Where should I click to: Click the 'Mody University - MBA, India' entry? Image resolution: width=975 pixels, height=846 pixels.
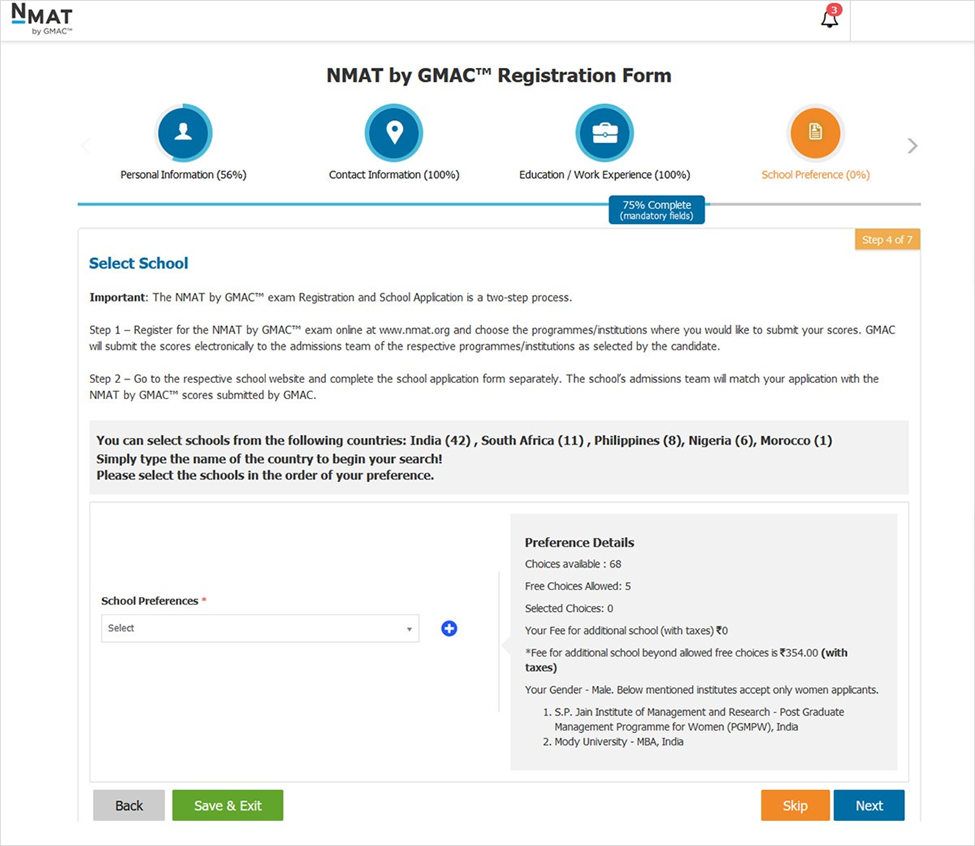click(x=618, y=742)
